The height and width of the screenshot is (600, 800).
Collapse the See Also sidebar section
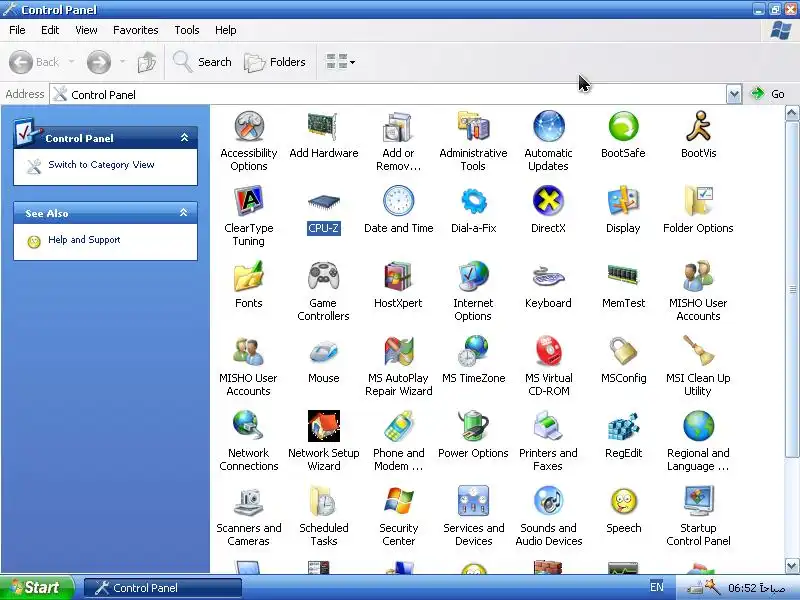[x=184, y=213]
